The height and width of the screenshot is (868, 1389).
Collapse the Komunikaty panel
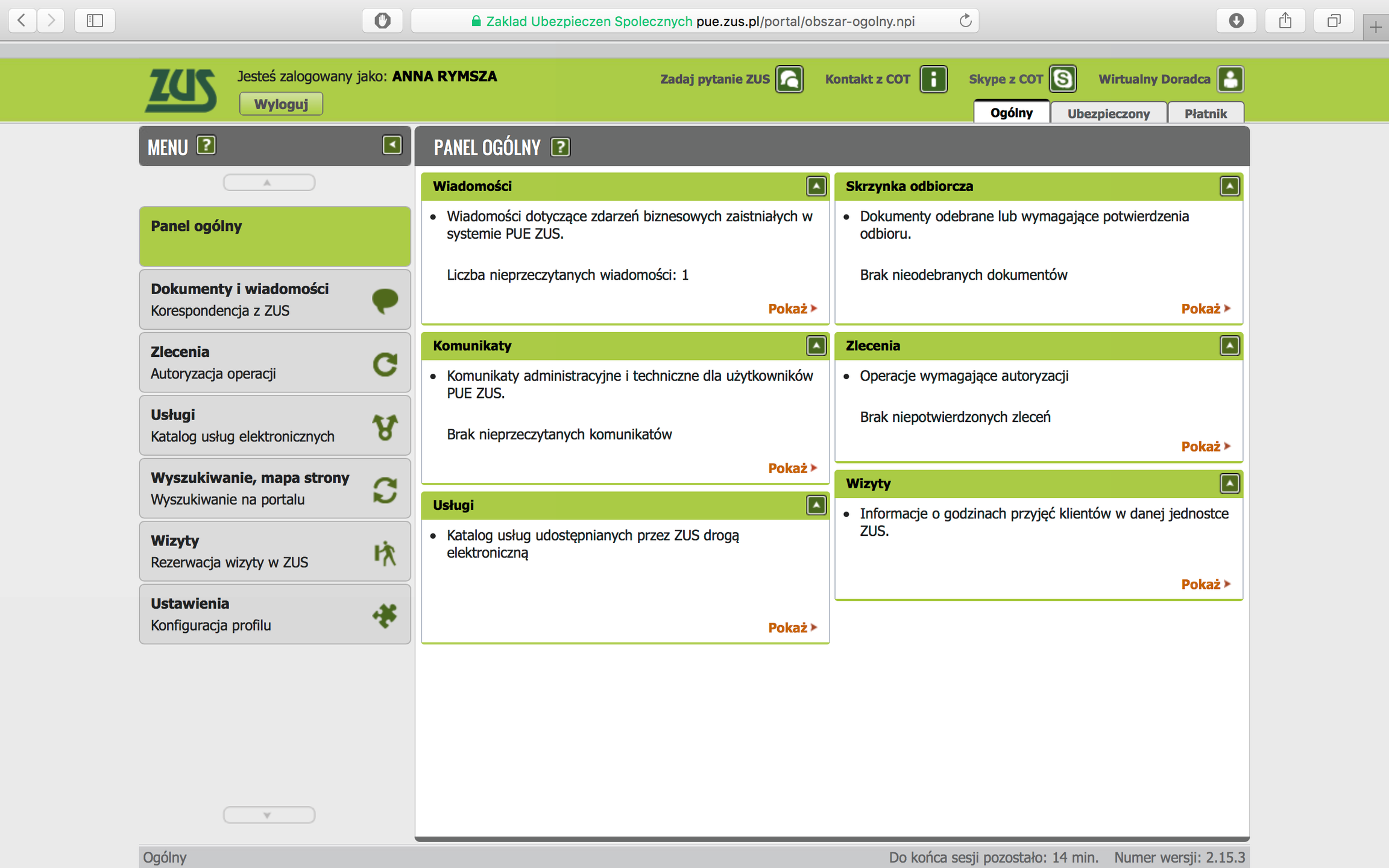tap(816, 345)
